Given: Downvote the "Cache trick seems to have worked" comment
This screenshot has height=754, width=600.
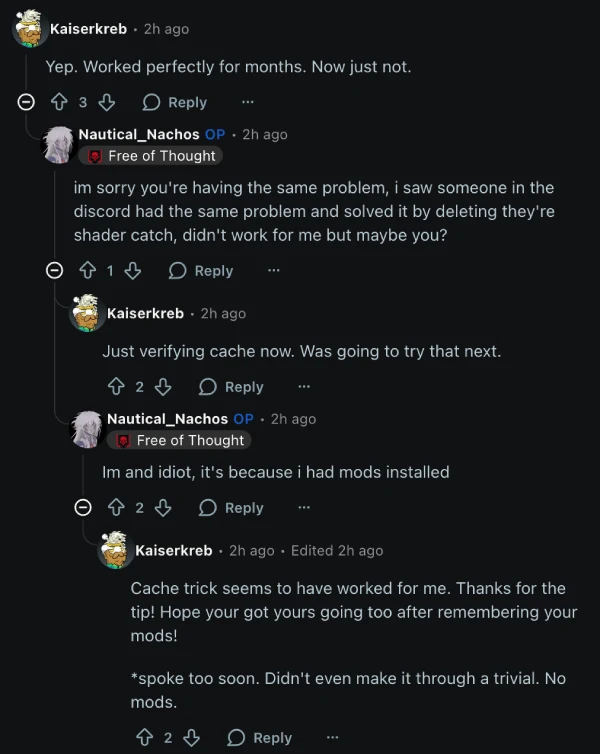Looking at the screenshot, I should (191, 738).
